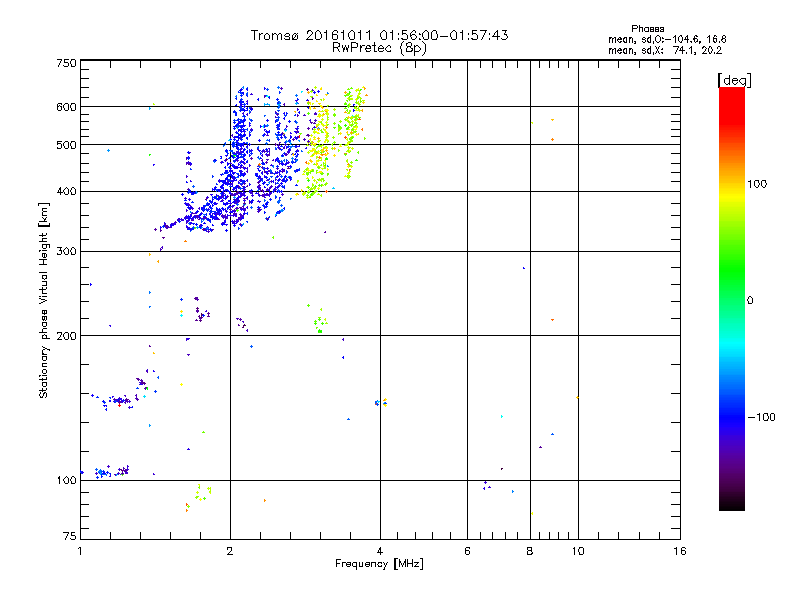Image resolution: width=800 pixels, height=600 pixels.
Task: Click colorbar tick label '-100'
Action: [x=761, y=417]
